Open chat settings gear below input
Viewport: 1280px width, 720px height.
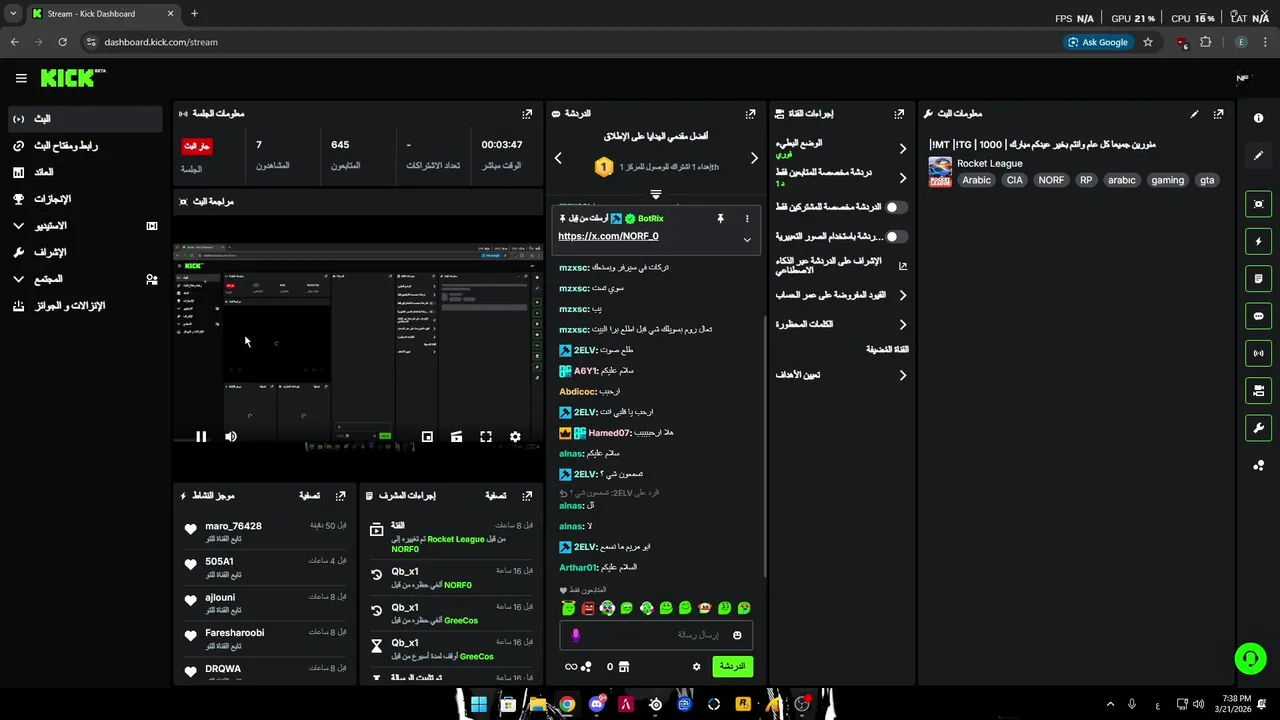697,667
